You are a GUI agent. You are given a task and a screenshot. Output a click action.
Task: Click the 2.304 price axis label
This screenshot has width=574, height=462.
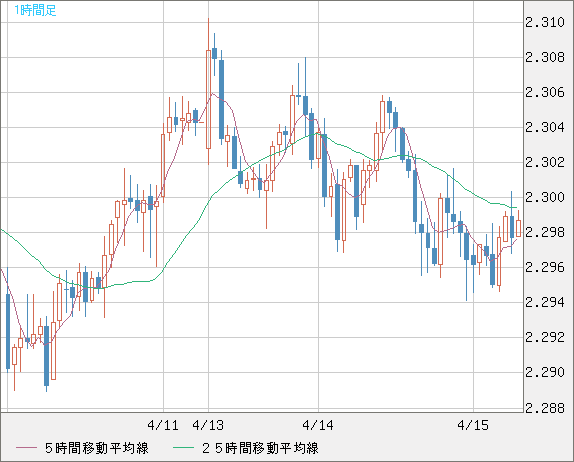coord(545,127)
